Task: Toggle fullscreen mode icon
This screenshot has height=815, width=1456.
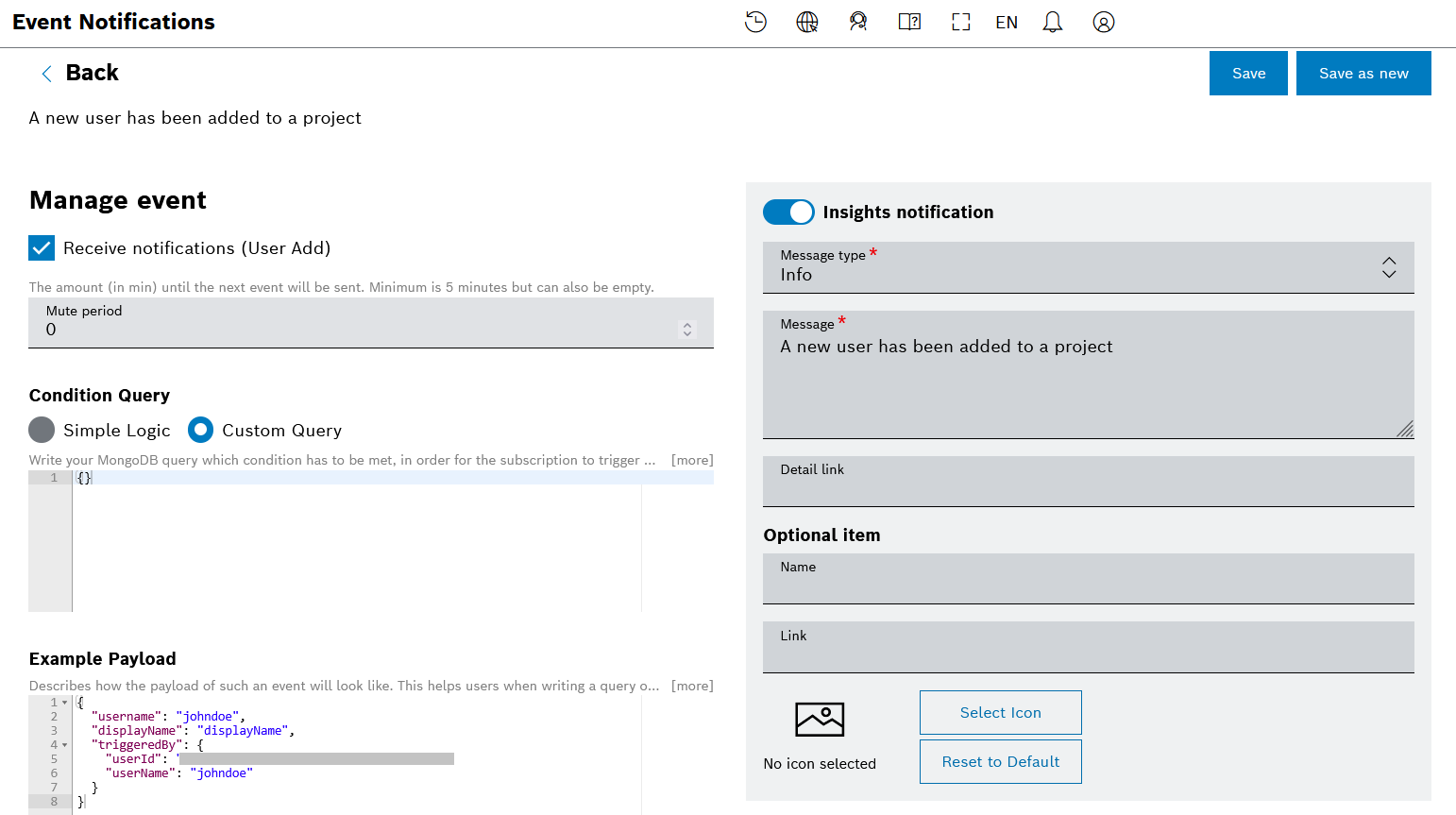Action: [x=960, y=22]
